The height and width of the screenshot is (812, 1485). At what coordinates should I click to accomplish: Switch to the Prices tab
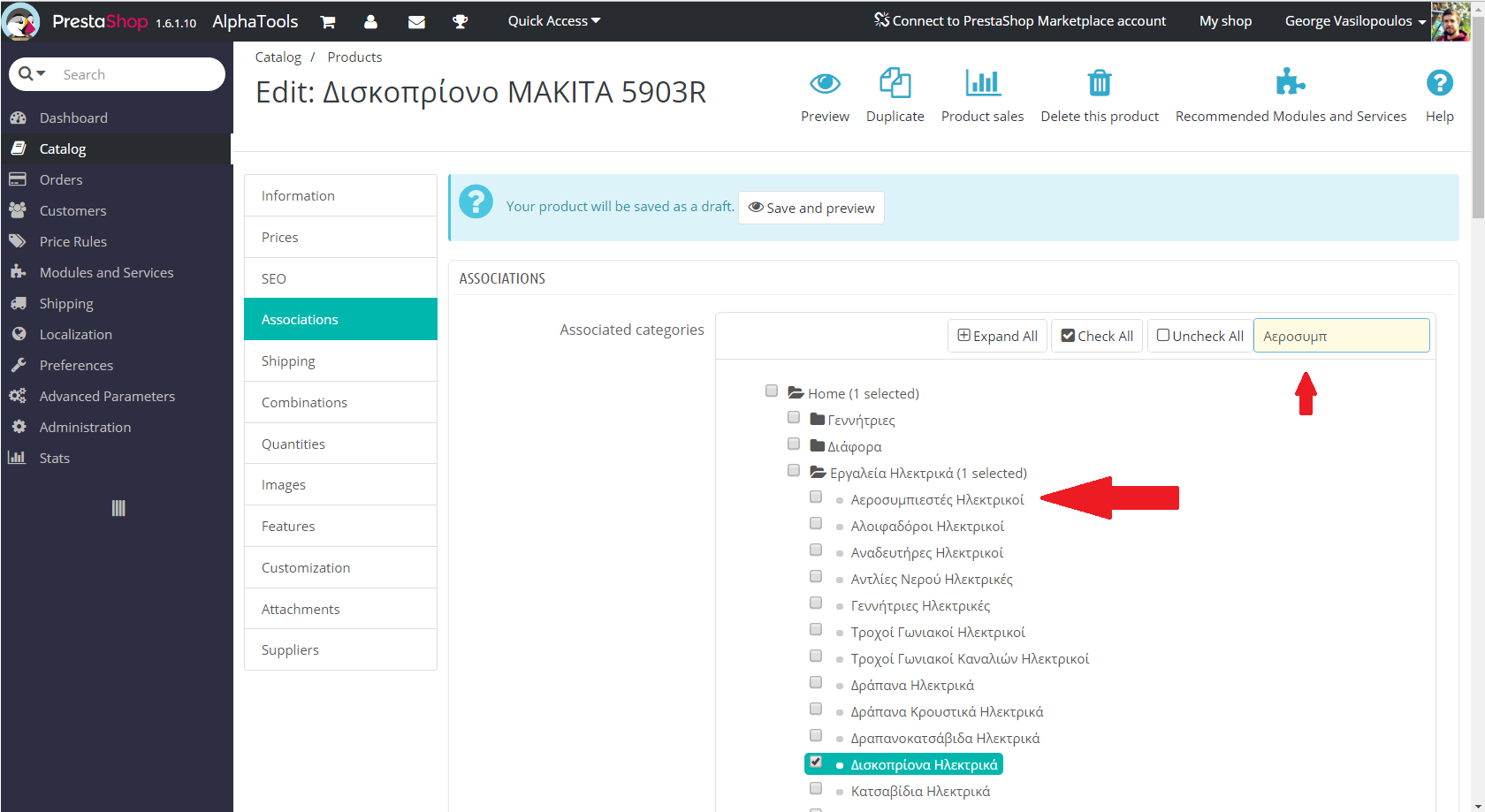(x=340, y=237)
